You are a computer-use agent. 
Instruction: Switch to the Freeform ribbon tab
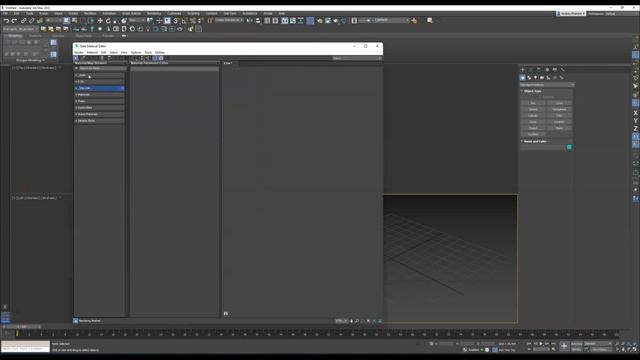[36, 36]
